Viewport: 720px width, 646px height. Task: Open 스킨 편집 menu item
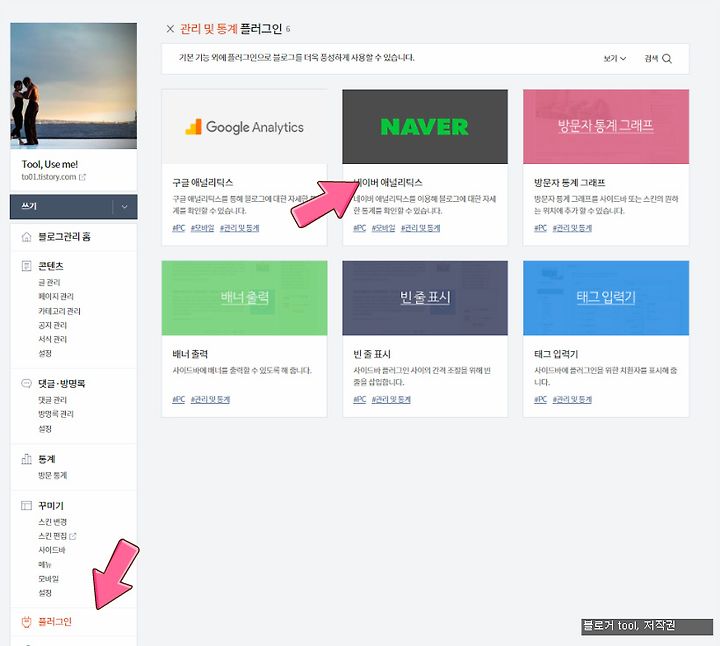point(52,536)
